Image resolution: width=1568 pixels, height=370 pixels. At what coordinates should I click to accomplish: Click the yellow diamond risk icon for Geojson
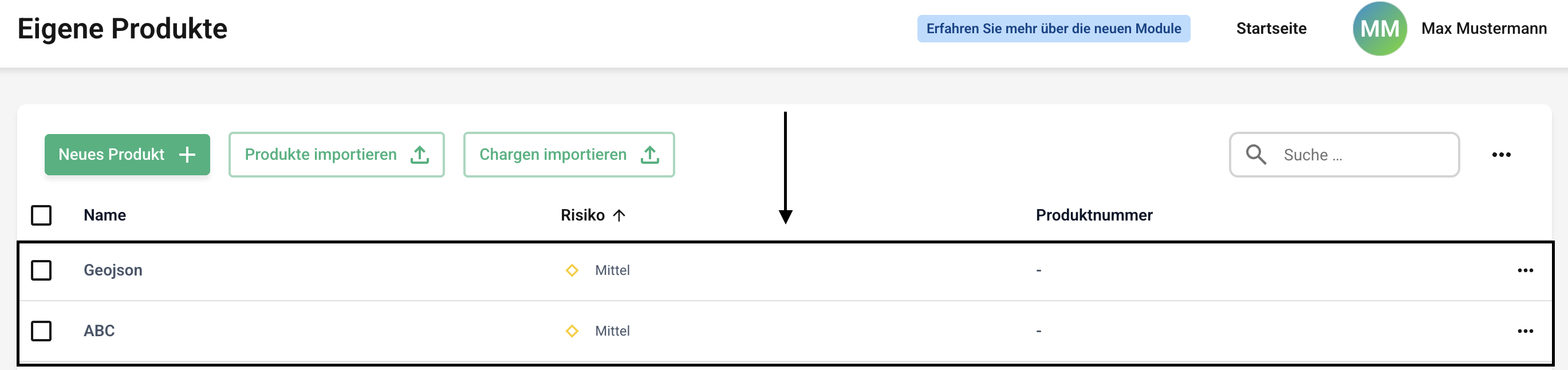coord(572,270)
